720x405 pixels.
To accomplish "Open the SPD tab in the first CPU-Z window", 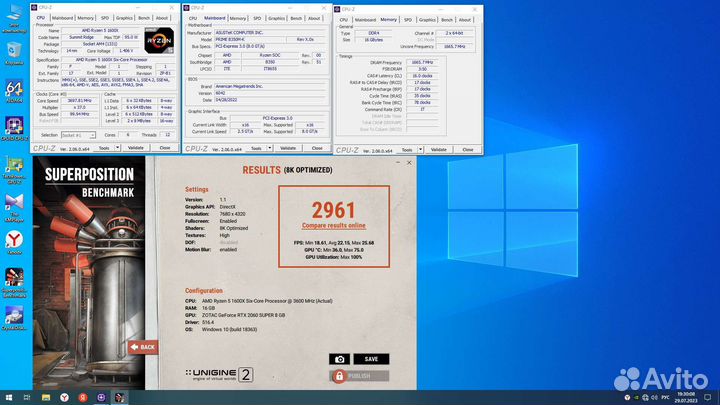I will pyautogui.click(x=105, y=18).
